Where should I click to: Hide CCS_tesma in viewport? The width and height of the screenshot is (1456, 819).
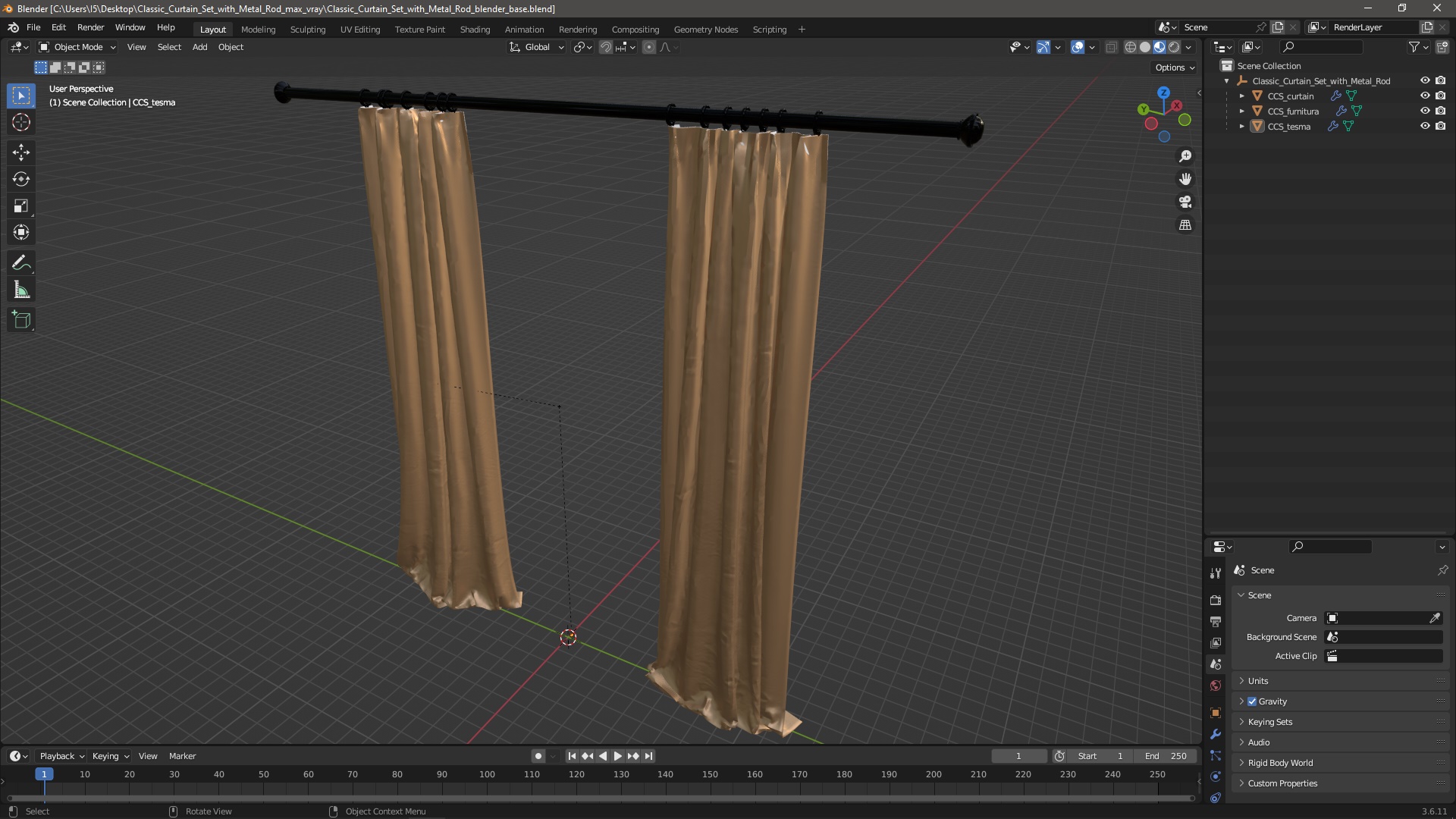click(1425, 126)
